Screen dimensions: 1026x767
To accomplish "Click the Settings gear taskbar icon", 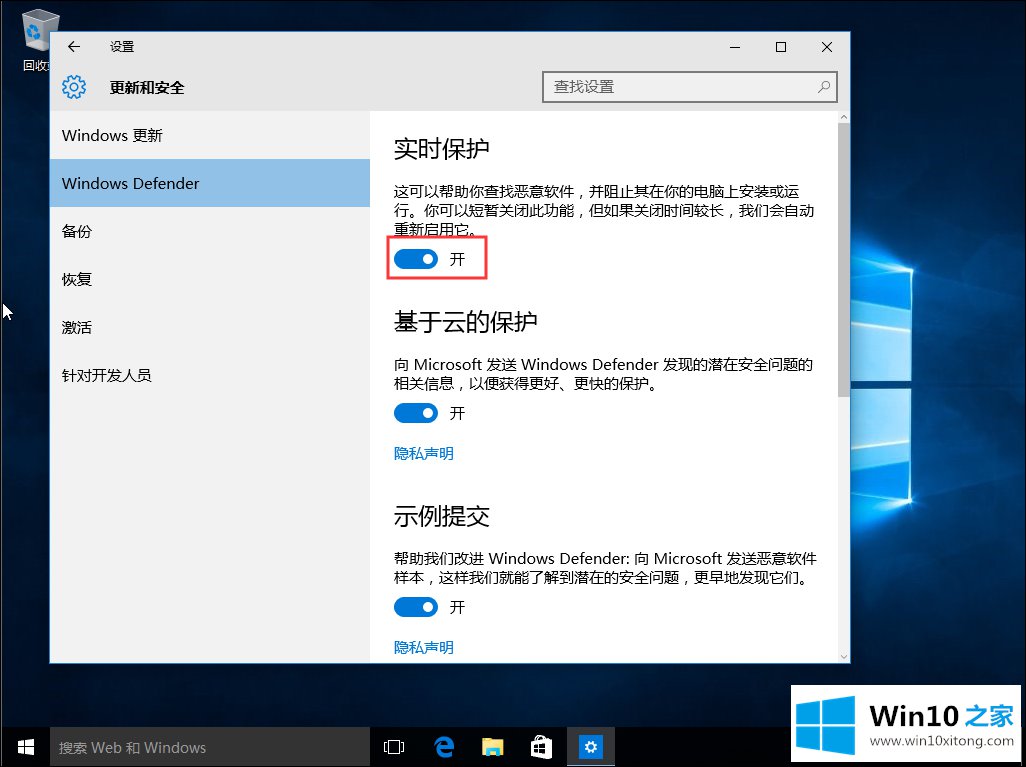I will pos(591,747).
